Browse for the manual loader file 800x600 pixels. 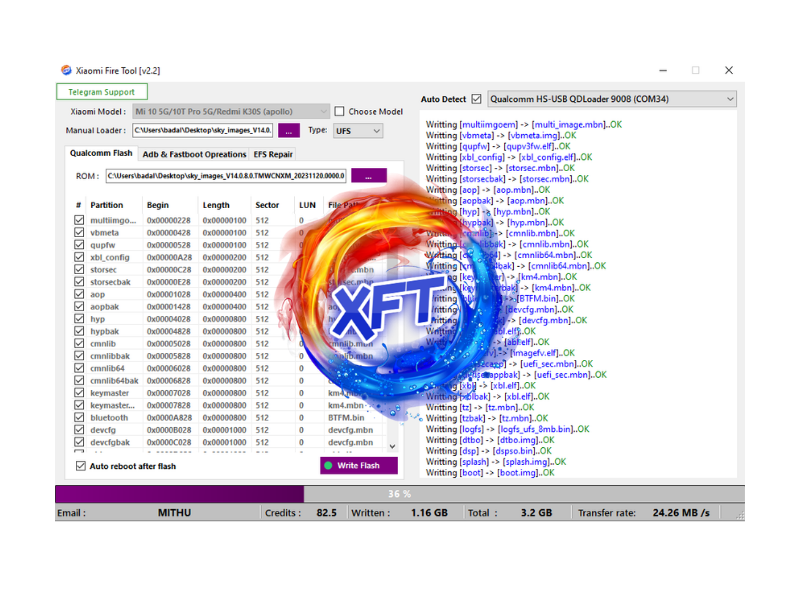coord(288,131)
